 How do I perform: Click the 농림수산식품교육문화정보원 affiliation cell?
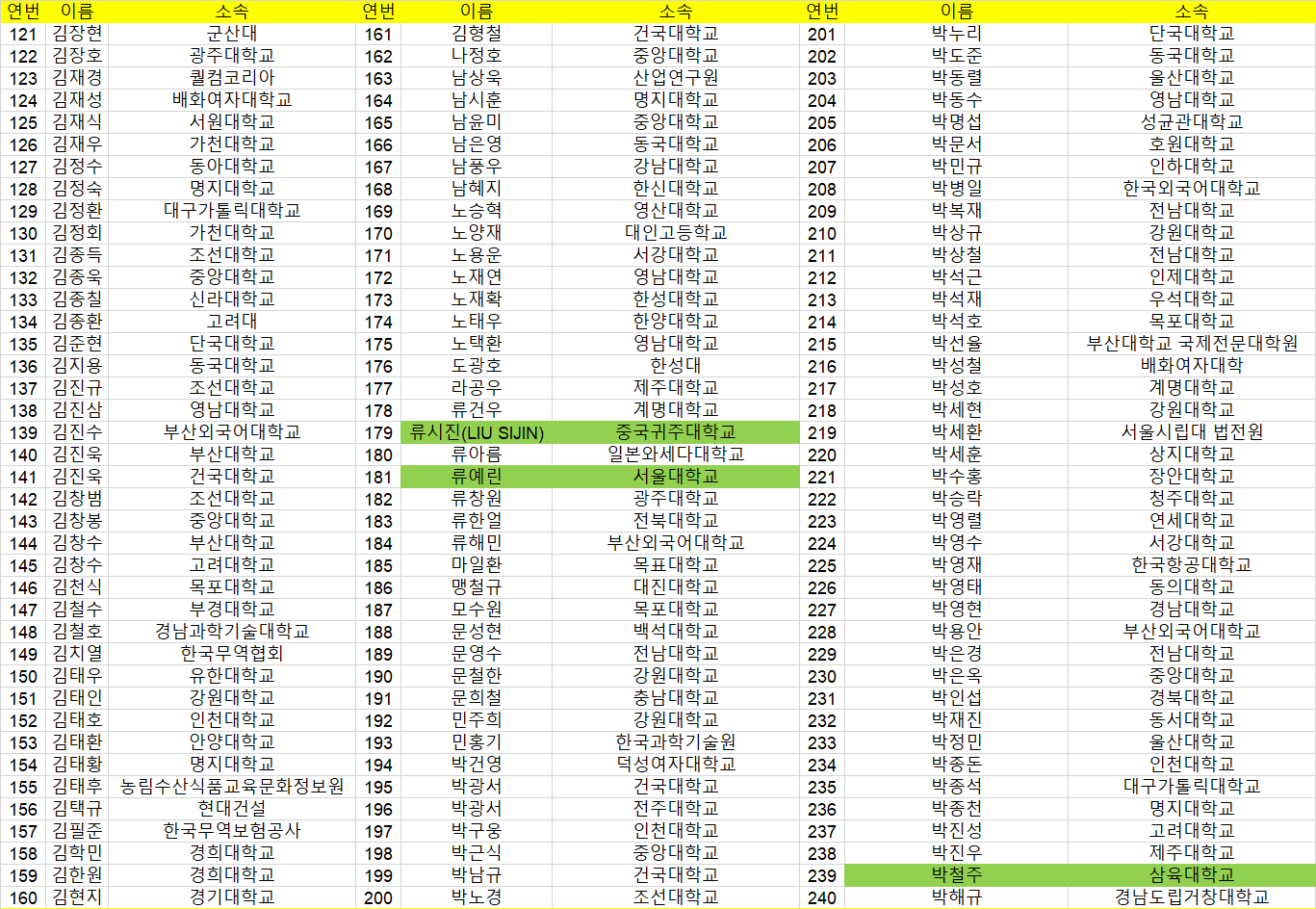(x=232, y=787)
